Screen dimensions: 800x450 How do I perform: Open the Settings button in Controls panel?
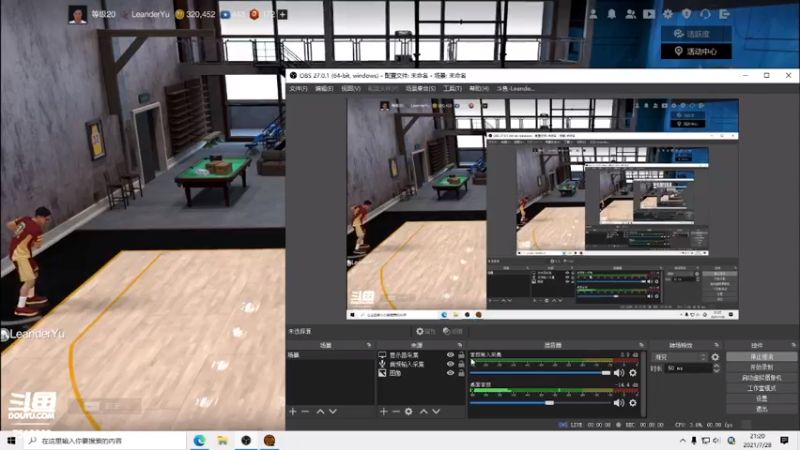[x=761, y=398]
